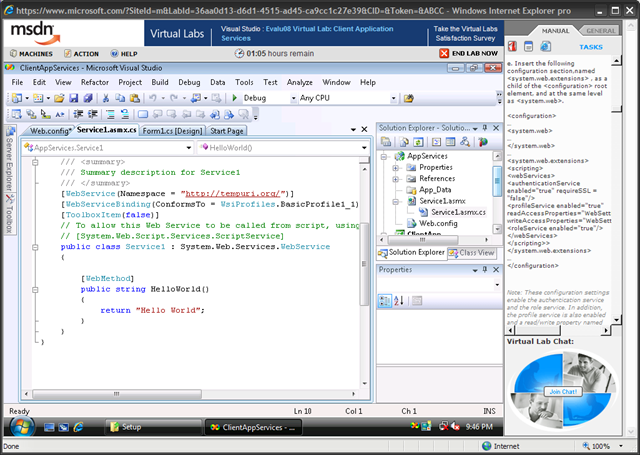Collapse the HelloWorld method code region
Screen dimensions: 640x455
click(35, 290)
